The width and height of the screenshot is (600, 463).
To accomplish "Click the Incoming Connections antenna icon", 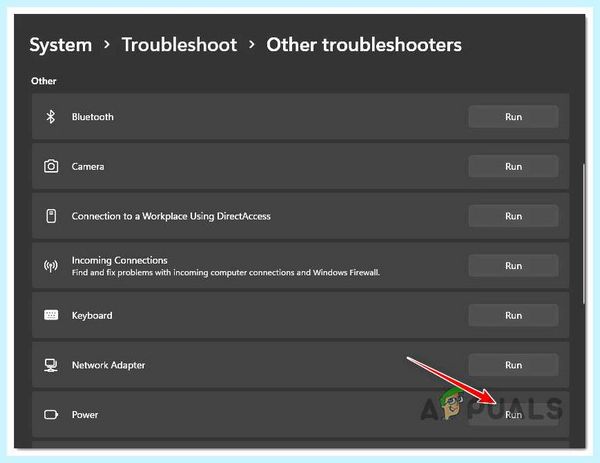I will tap(51, 266).
